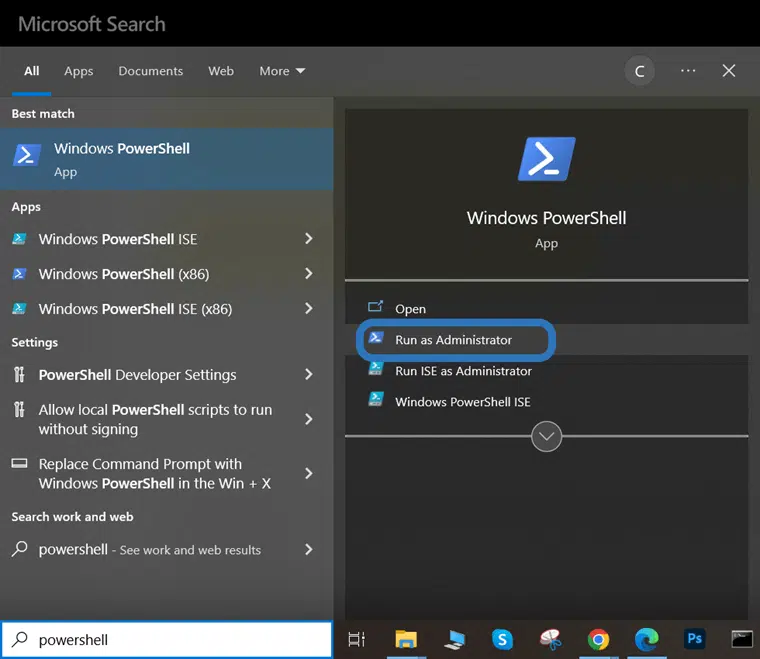
Task: Open powershell See work and web results
Action: point(150,549)
